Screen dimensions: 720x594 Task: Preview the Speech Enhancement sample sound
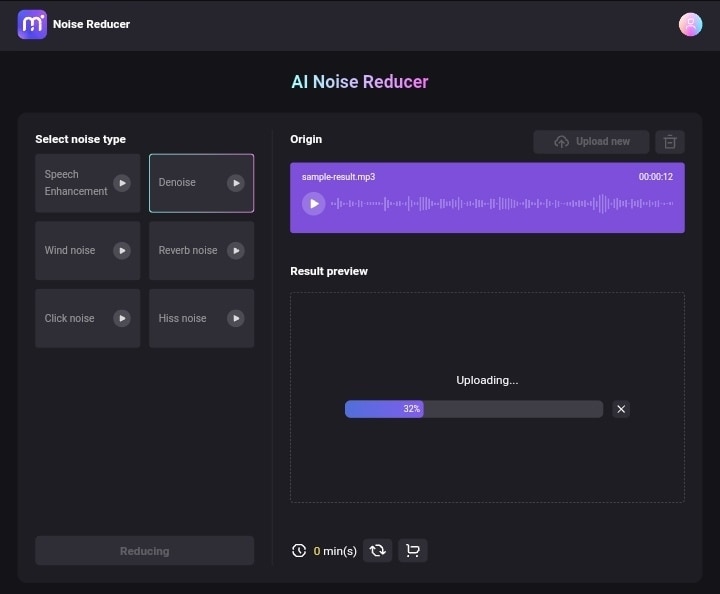[122, 183]
